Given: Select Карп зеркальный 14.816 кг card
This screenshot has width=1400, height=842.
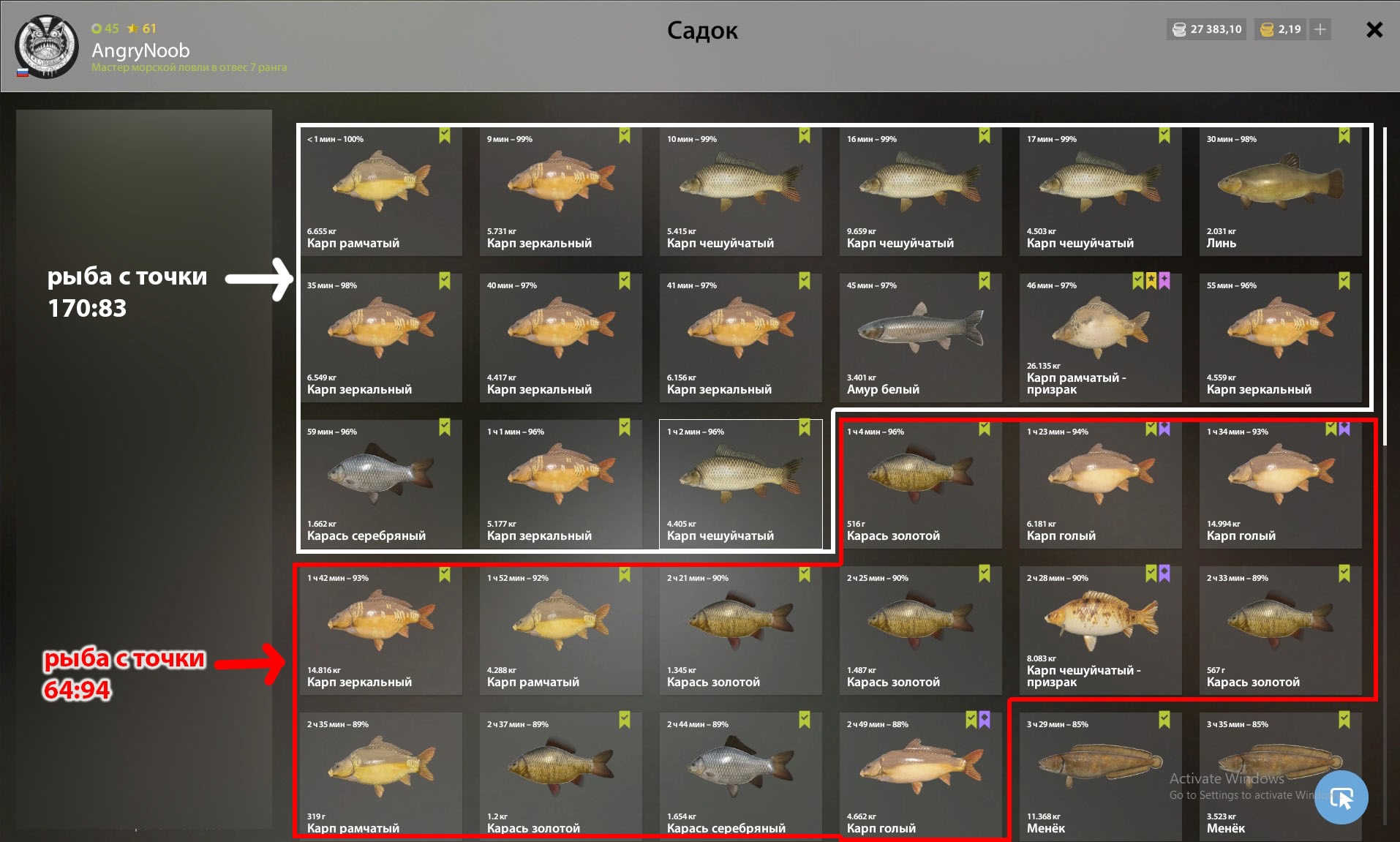Looking at the screenshot, I should 381,631.
